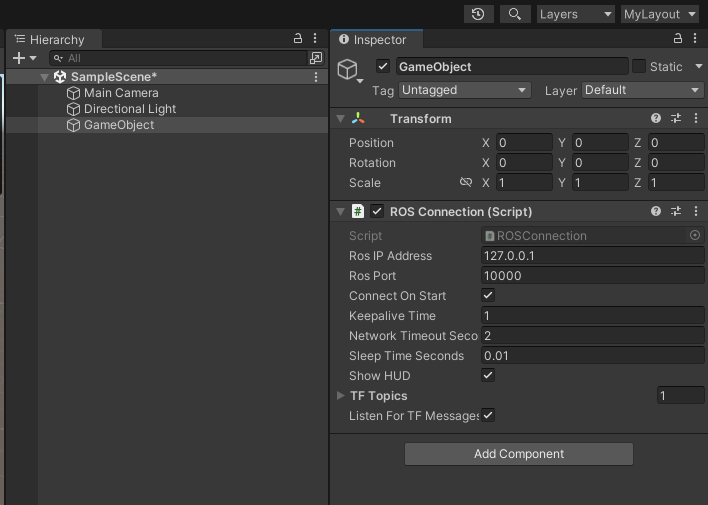Open the GameObject icon selector in Inspector
This screenshot has height=505, width=708.
tap(349, 71)
